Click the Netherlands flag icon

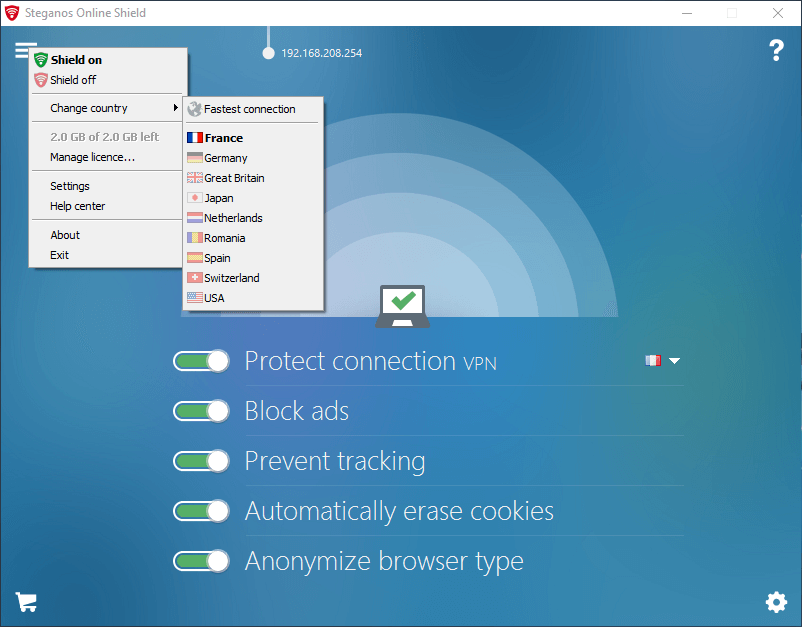[x=195, y=218]
